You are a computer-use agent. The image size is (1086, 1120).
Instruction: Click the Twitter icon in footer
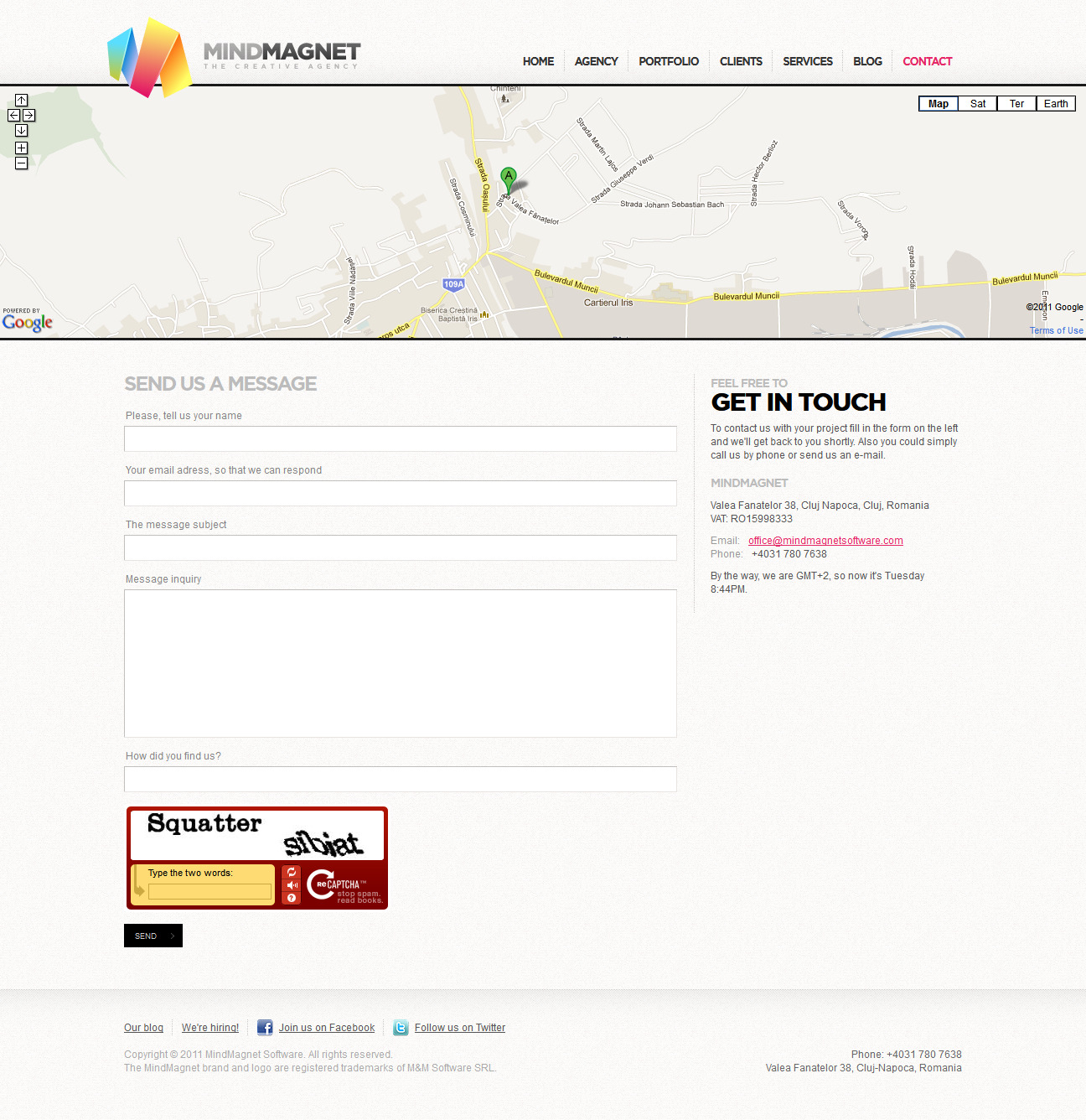click(401, 1028)
